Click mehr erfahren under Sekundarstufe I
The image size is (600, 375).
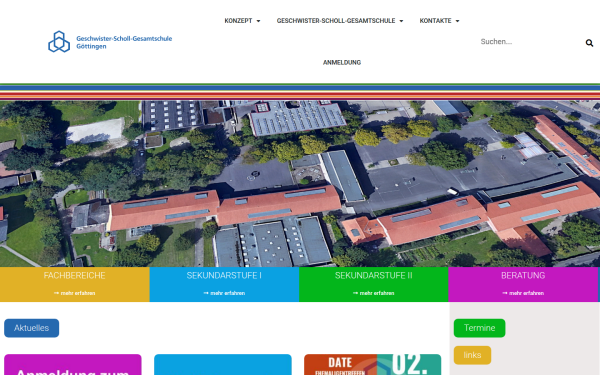[x=224, y=293]
